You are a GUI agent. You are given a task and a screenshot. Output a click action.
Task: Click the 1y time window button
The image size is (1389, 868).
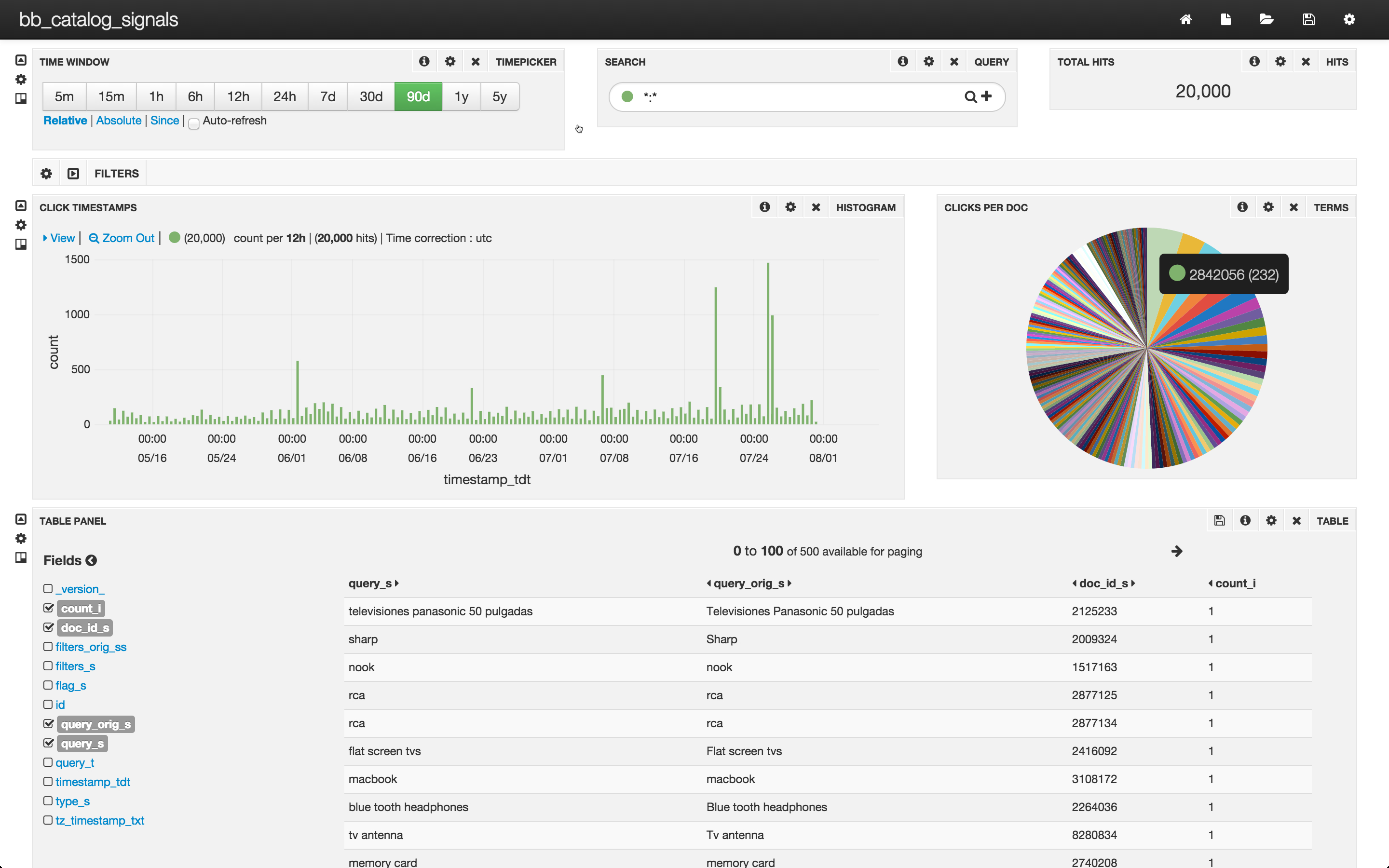pyautogui.click(x=460, y=97)
